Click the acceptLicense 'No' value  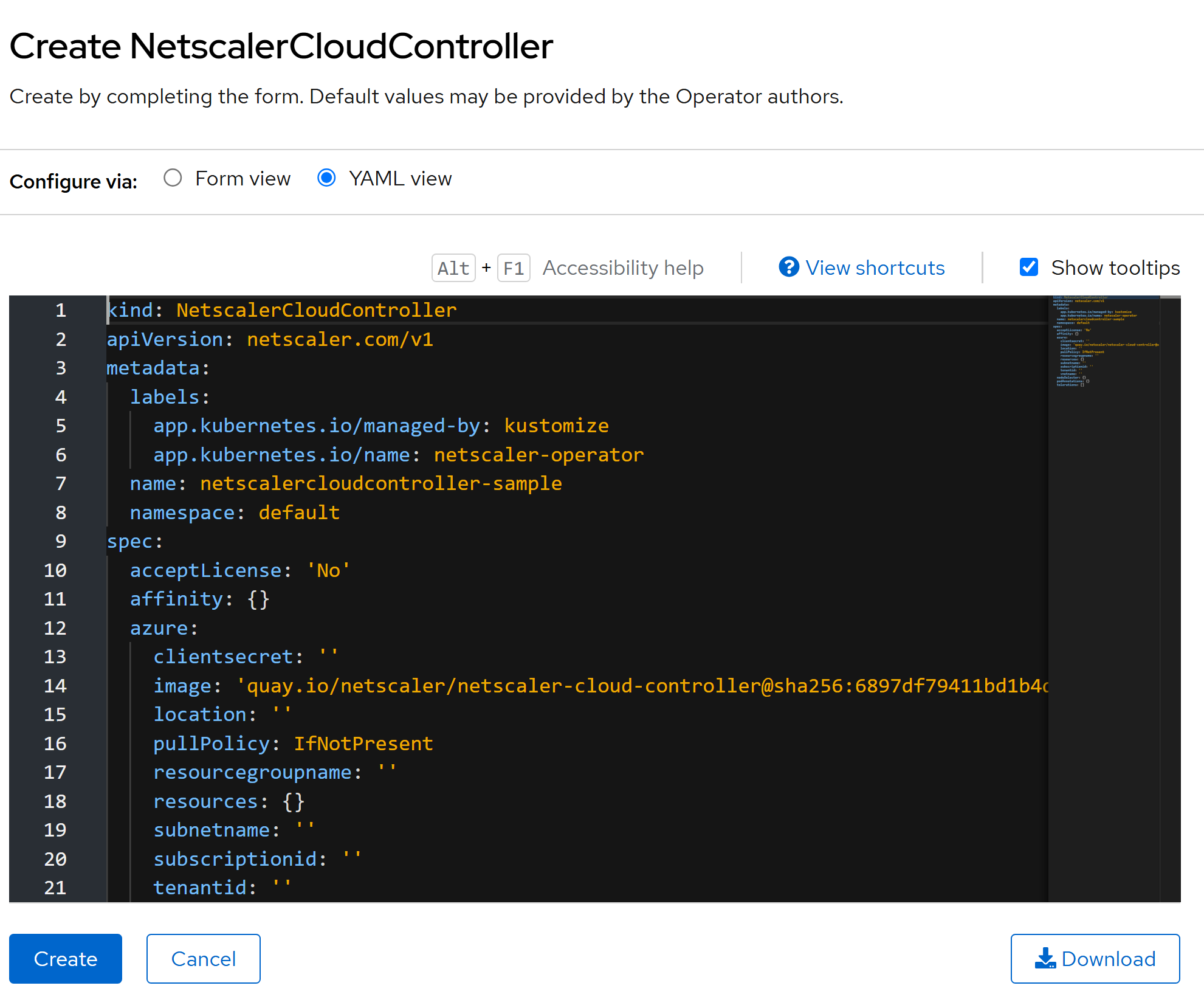click(329, 570)
